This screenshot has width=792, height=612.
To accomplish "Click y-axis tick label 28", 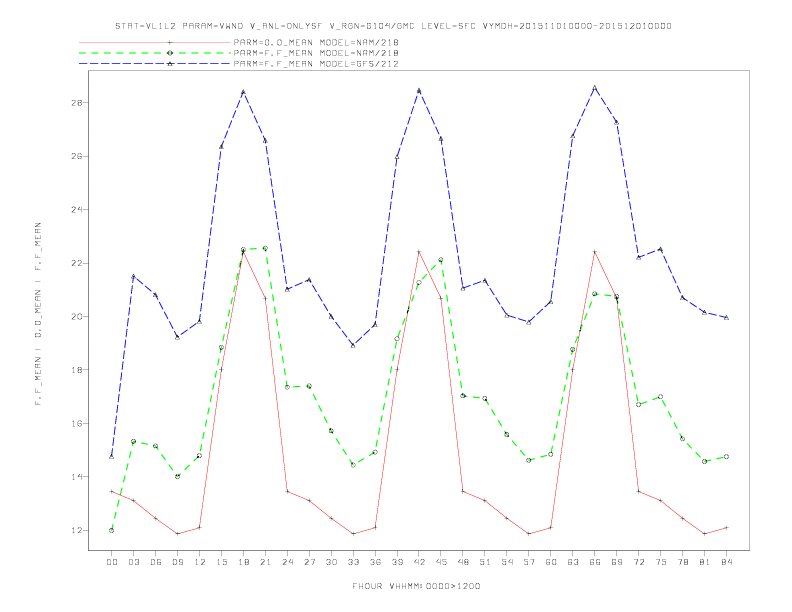I will point(77,103).
